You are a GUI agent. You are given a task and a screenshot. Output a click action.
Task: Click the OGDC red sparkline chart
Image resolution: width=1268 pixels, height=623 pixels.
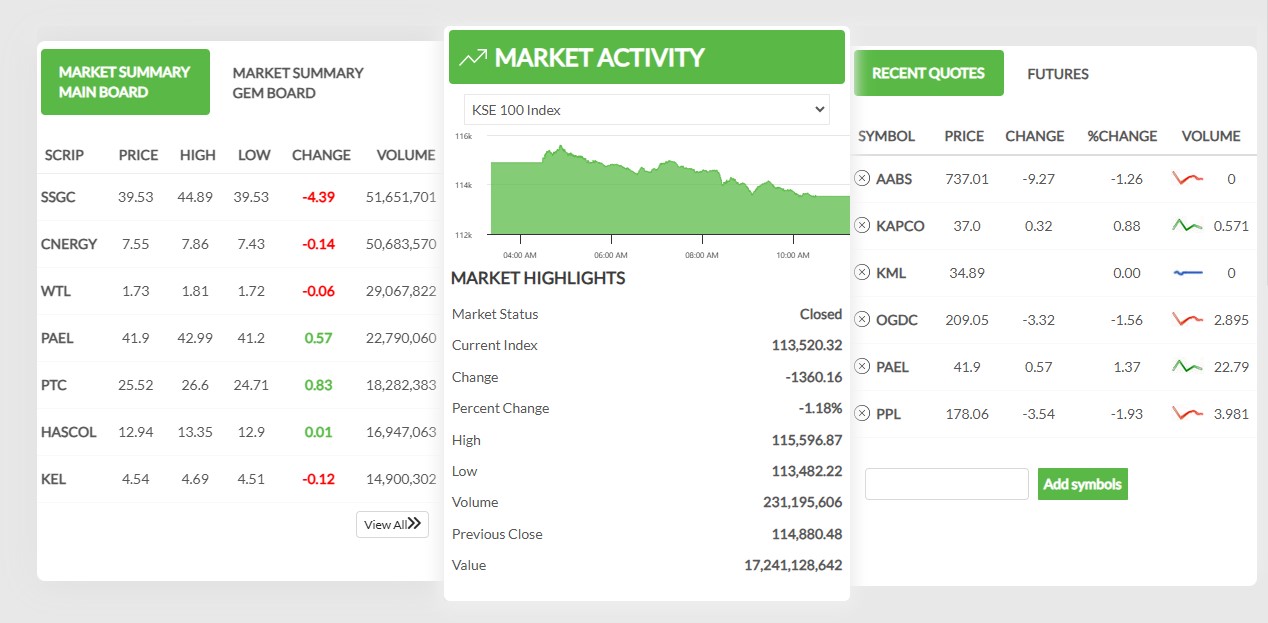pos(1187,320)
